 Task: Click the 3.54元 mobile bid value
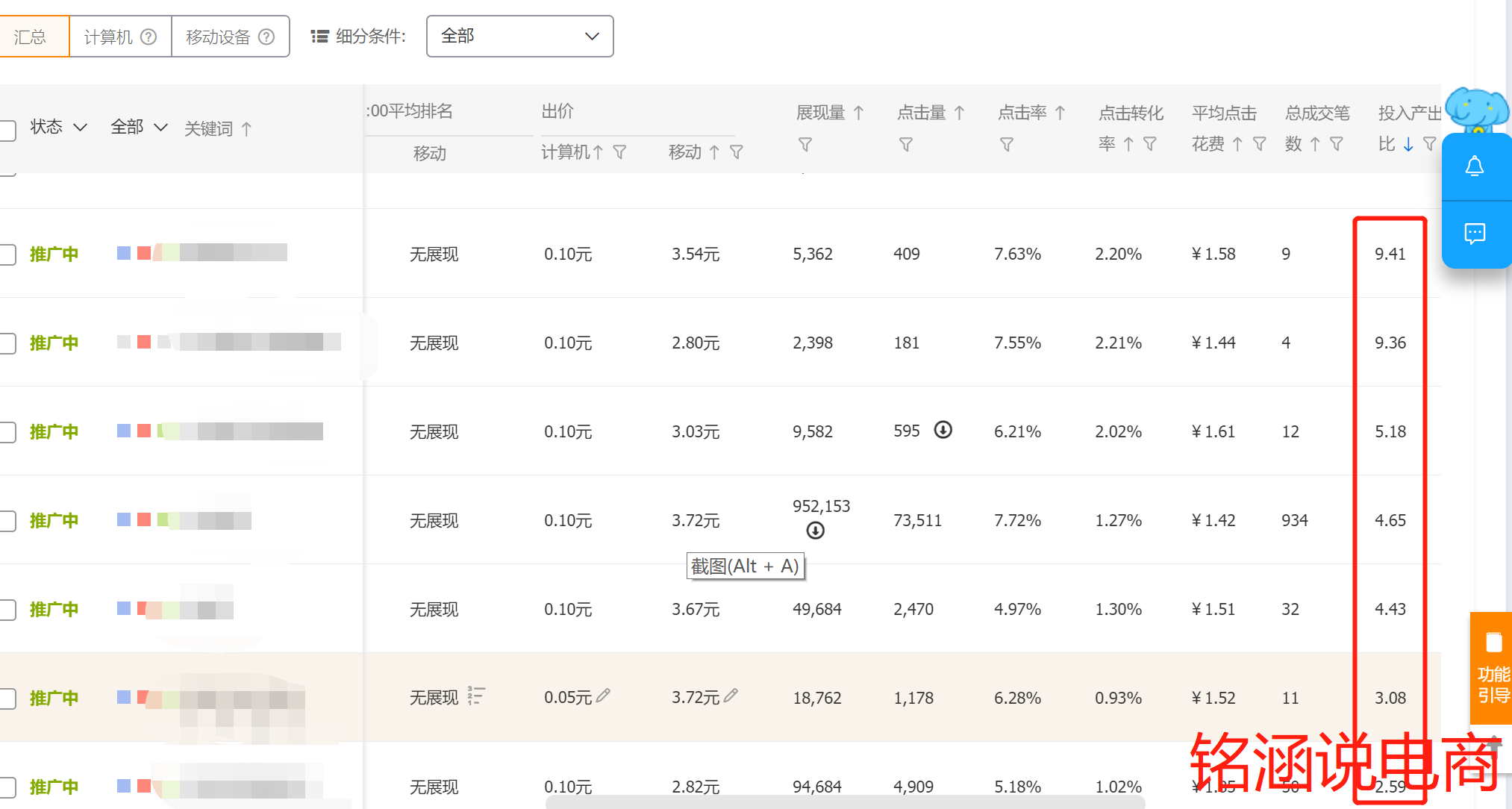tap(696, 254)
